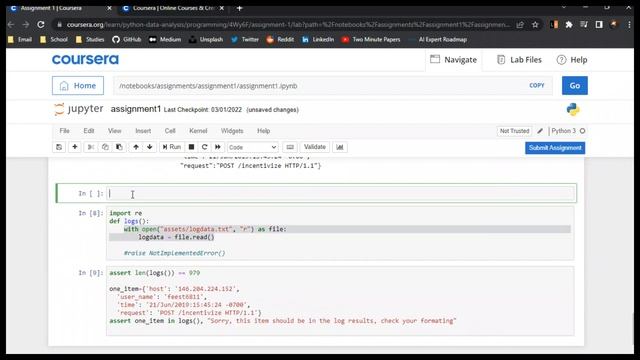Restart the kernel with the circular arrow icon

point(204,147)
